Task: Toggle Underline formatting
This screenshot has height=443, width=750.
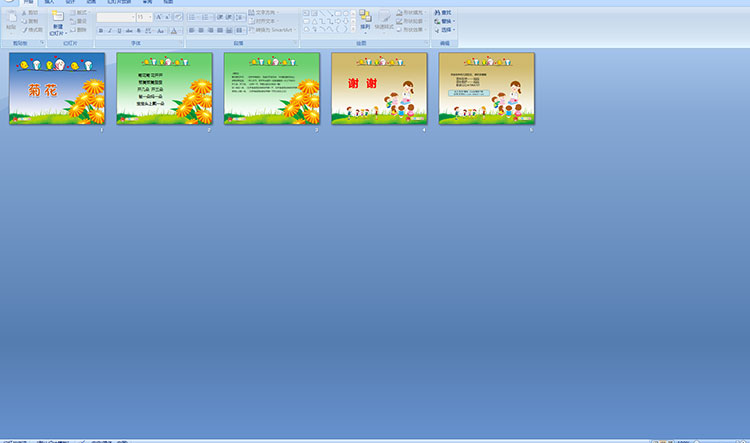Action: tap(119, 31)
